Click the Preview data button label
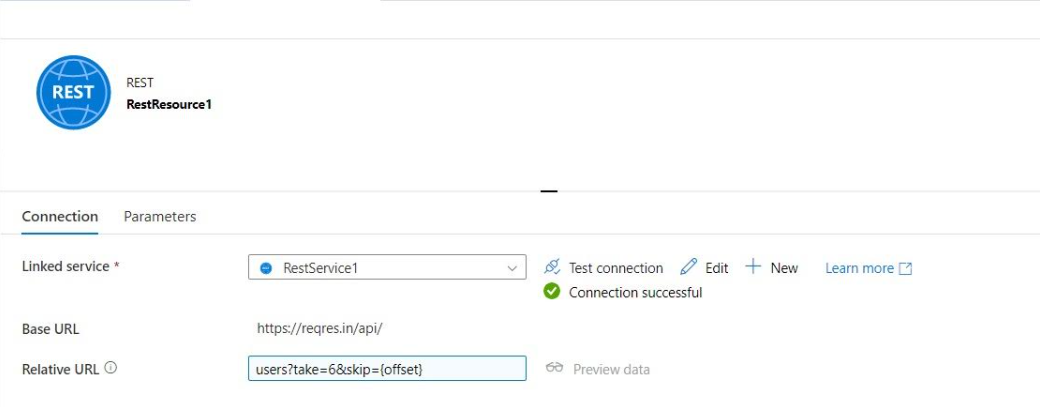 coord(612,369)
